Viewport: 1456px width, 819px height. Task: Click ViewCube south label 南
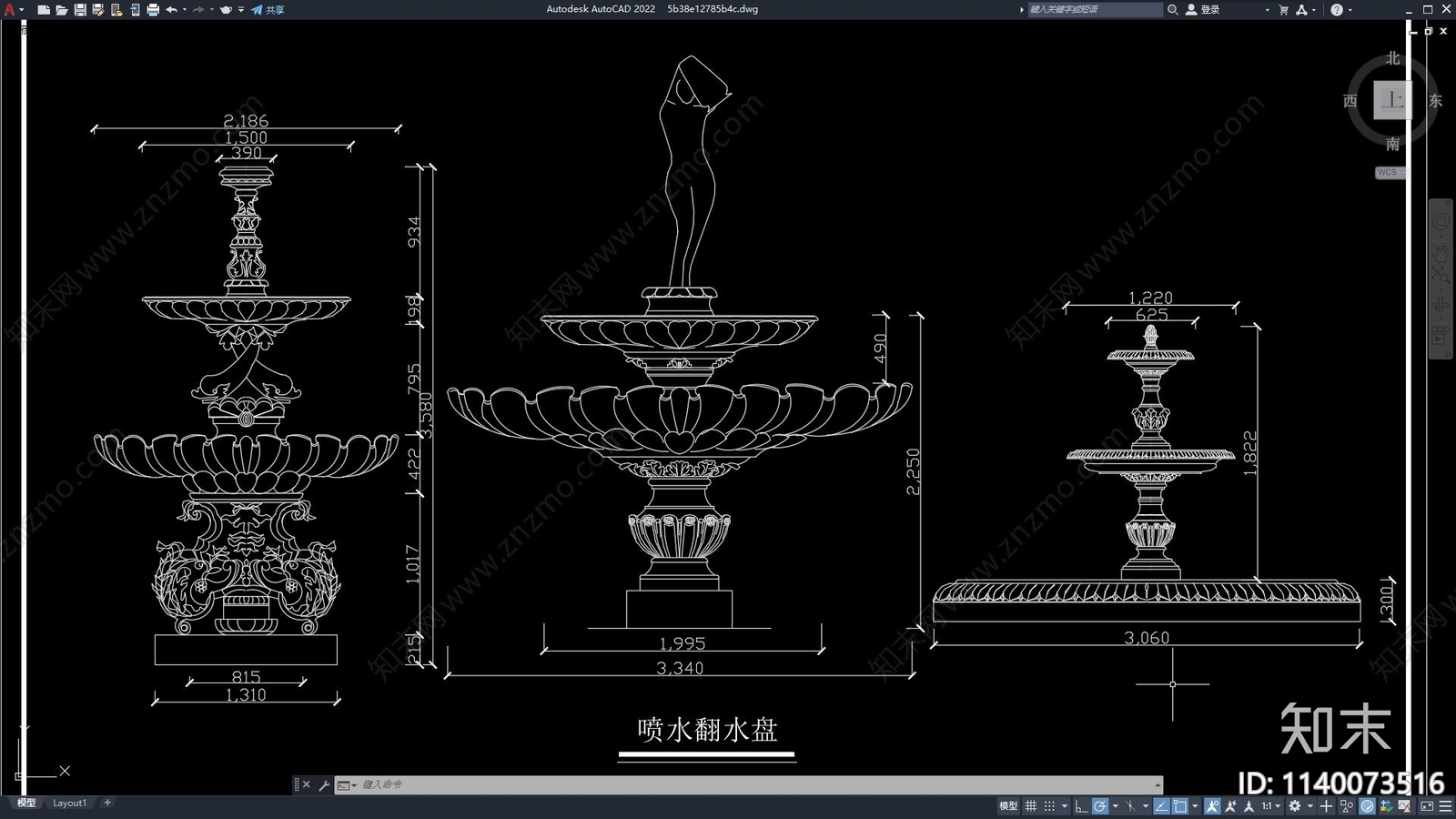pyautogui.click(x=1392, y=144)
